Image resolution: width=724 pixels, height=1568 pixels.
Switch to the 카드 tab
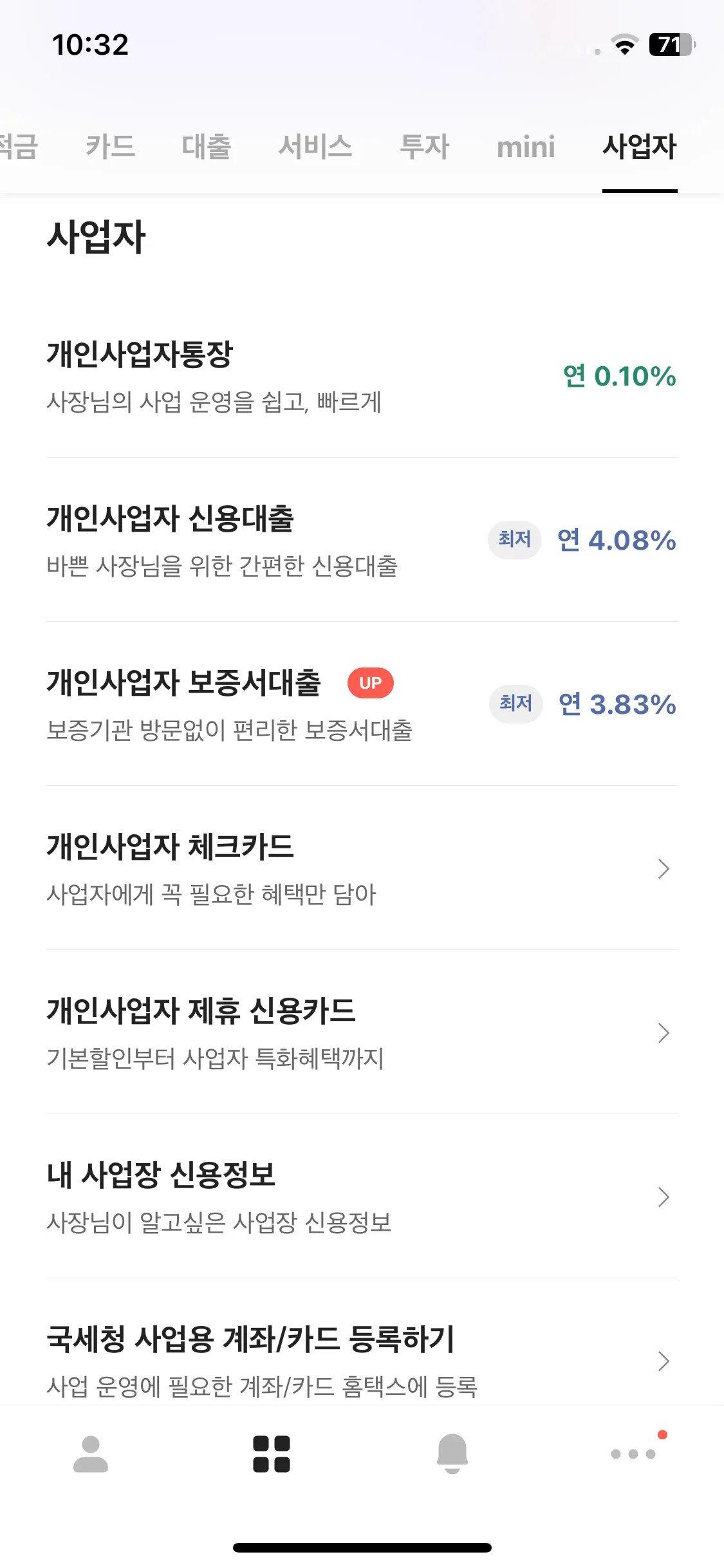click(110, 147)
